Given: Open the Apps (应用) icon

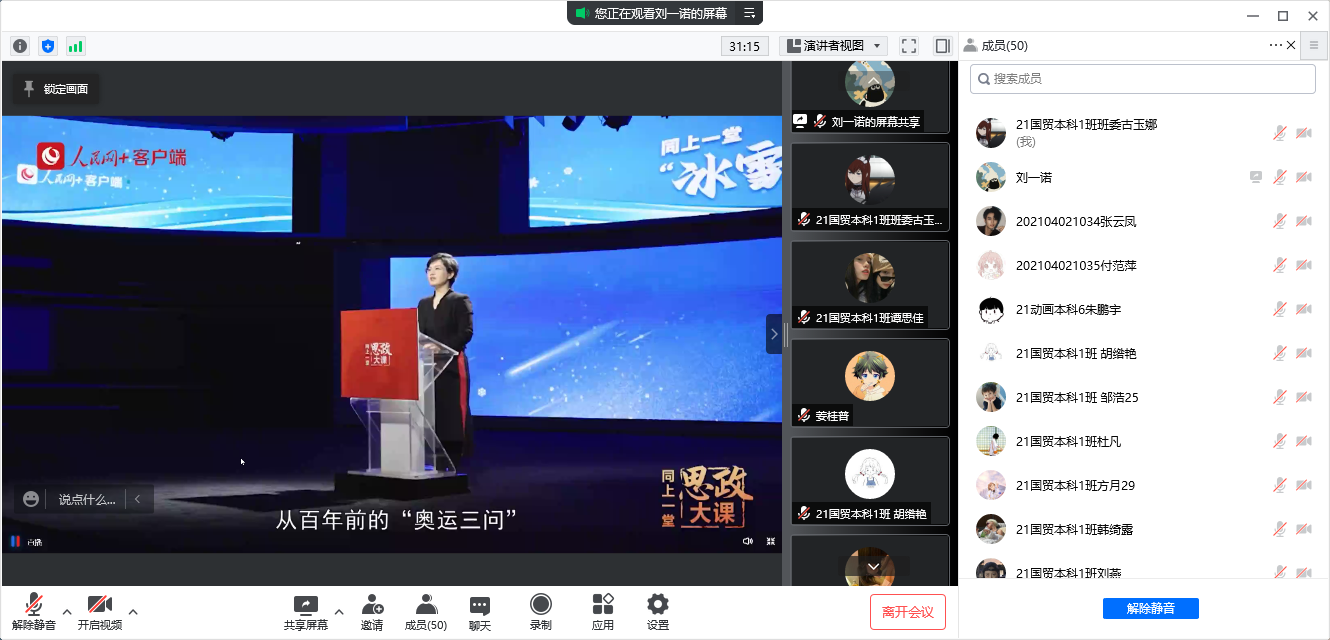Looking at the screenshot, I should (602, 612).
